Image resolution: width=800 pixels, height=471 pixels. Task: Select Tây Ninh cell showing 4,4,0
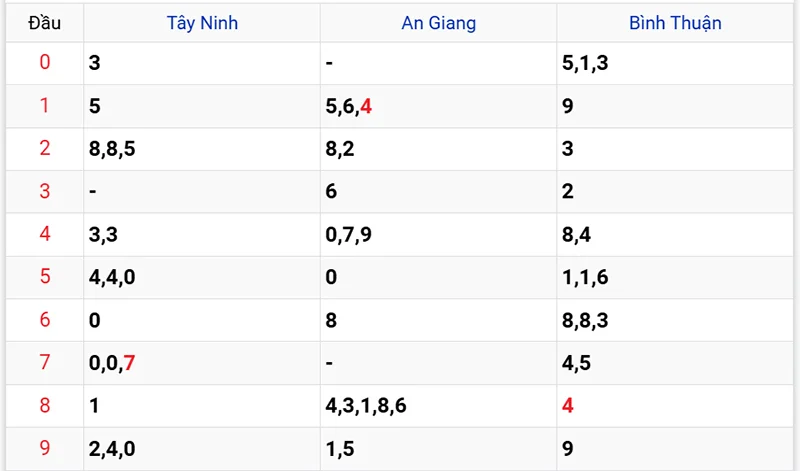point(112,277)
